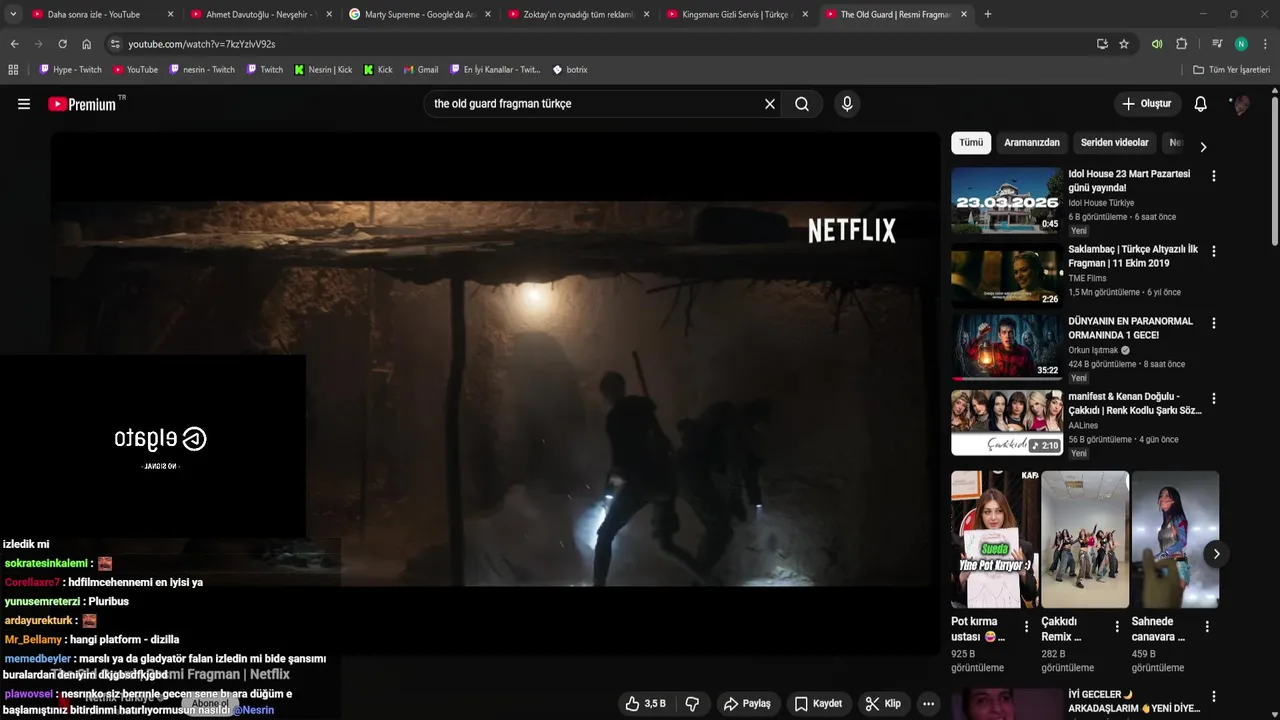Open options for Pot kırma ustası short
Image resolution: width=1280 pixels, height=720 pixels.
1026,627
